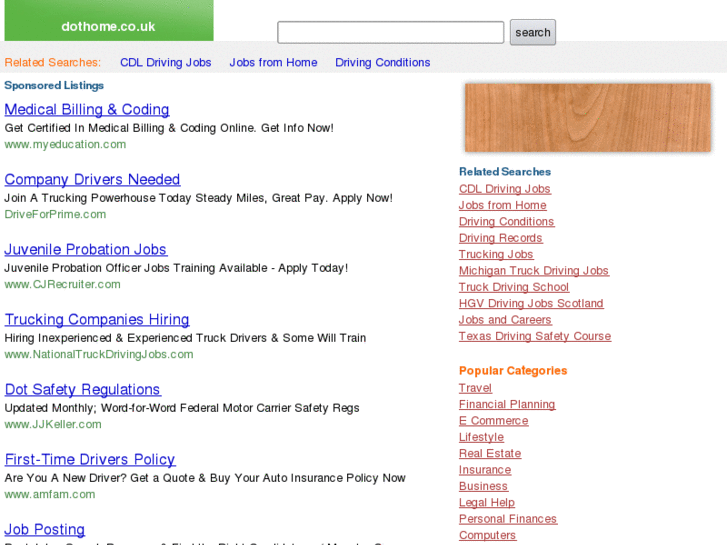Click the orange 'Related Searches:' label

pos(52,63)
